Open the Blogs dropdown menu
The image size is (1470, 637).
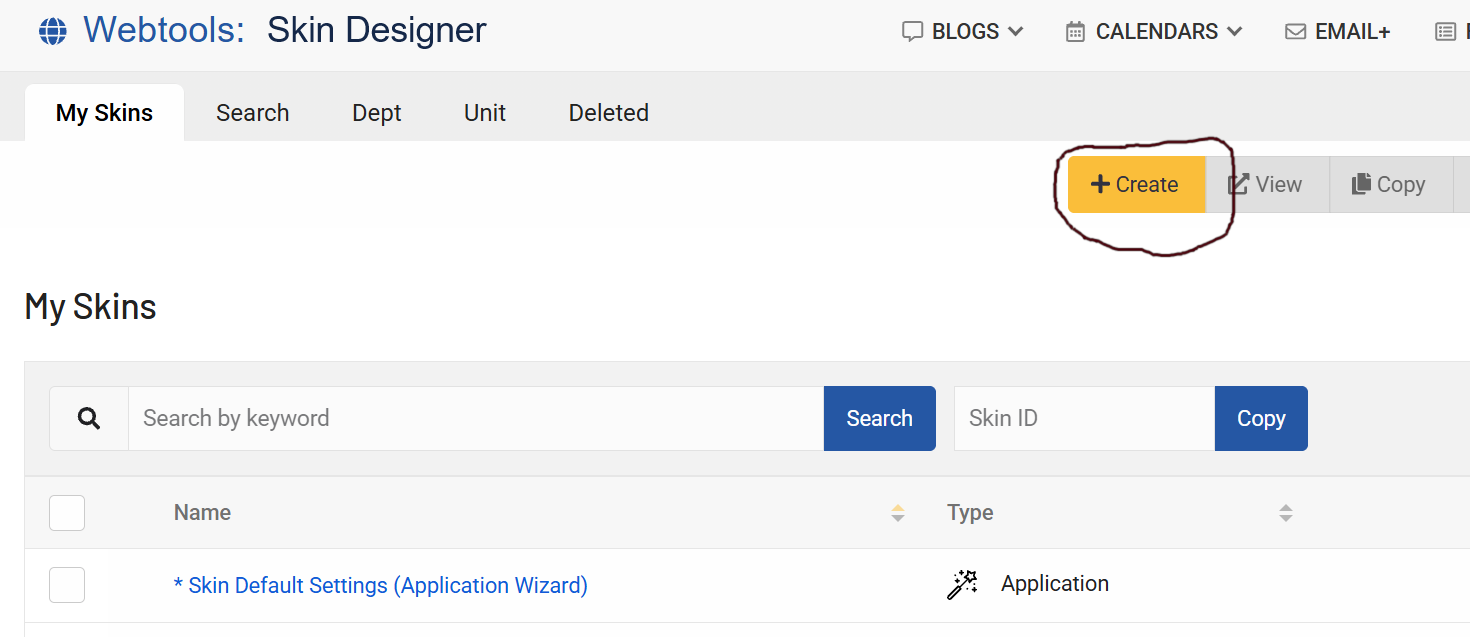coord(963,32)
